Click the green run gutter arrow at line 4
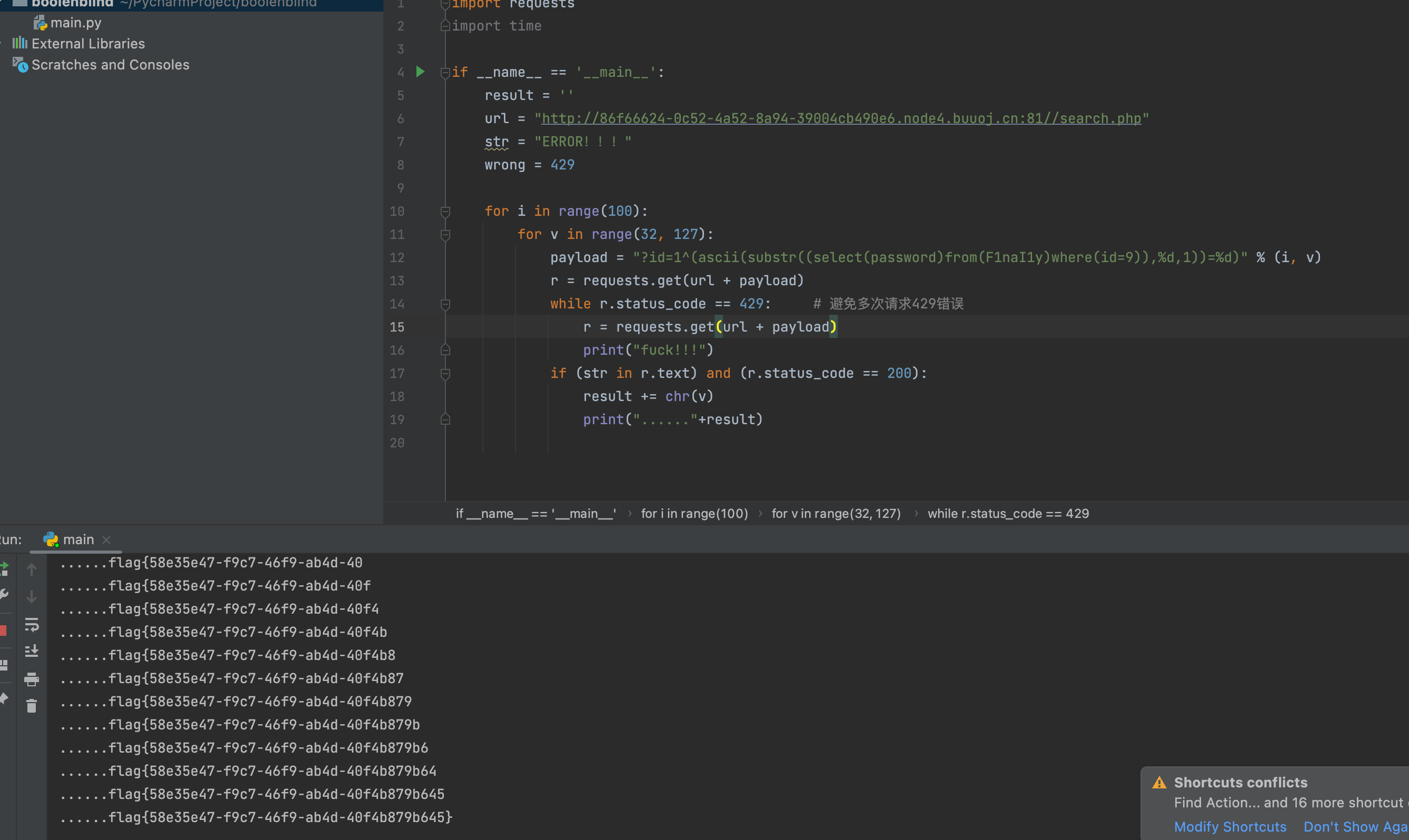 (x=420, y=72)
